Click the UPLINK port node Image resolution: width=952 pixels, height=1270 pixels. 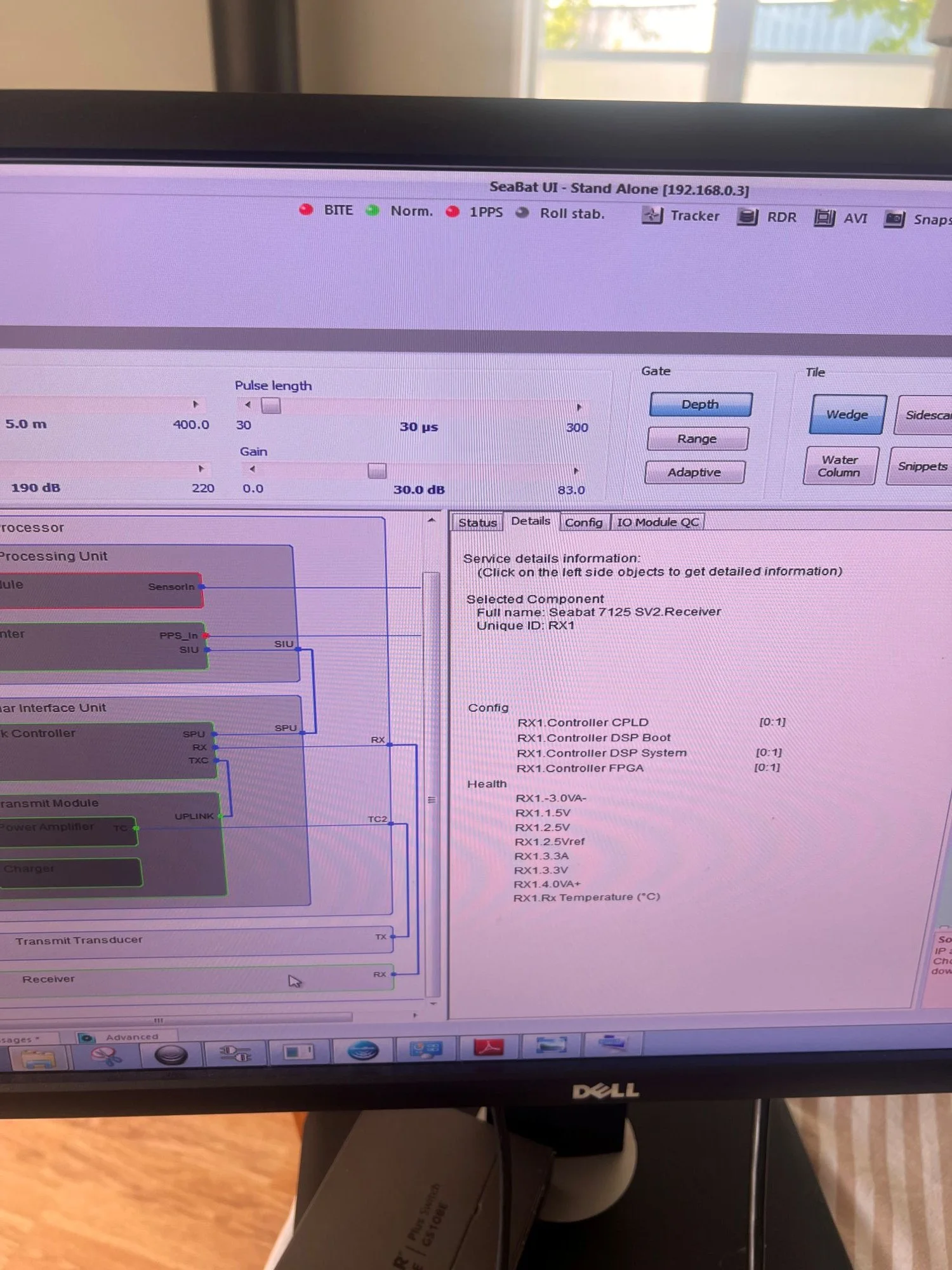pyautogui.click(x=220, y=816)
